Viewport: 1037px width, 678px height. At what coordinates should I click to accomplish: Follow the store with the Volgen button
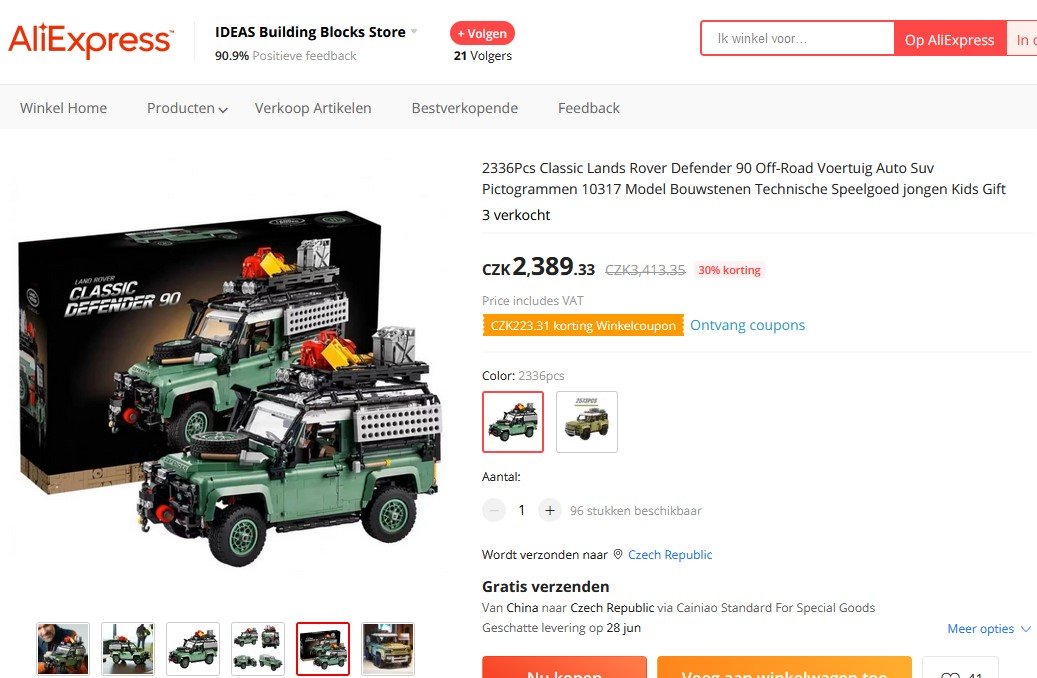coord(482,33)
